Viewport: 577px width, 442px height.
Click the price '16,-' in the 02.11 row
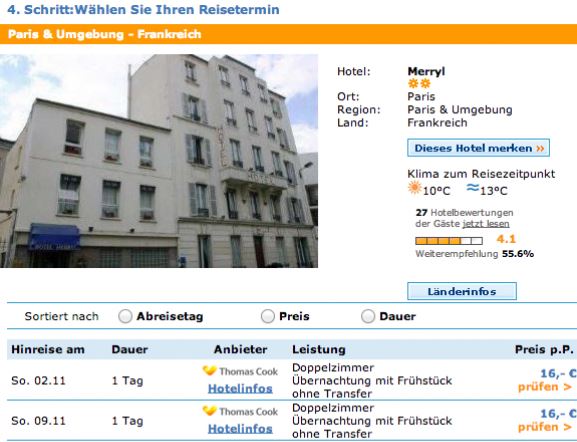pos(558,374)
